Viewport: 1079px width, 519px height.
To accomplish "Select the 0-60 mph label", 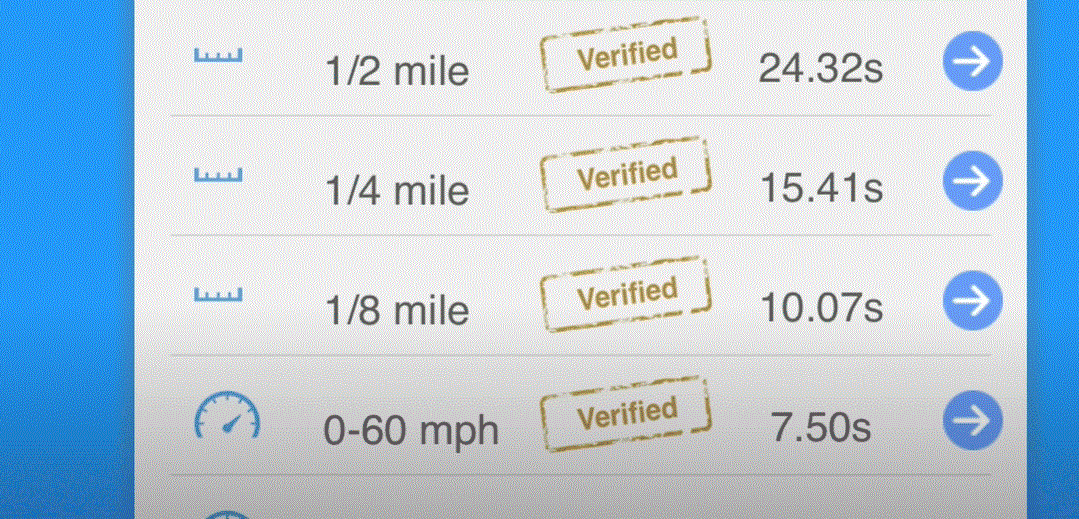I will 411,431.
